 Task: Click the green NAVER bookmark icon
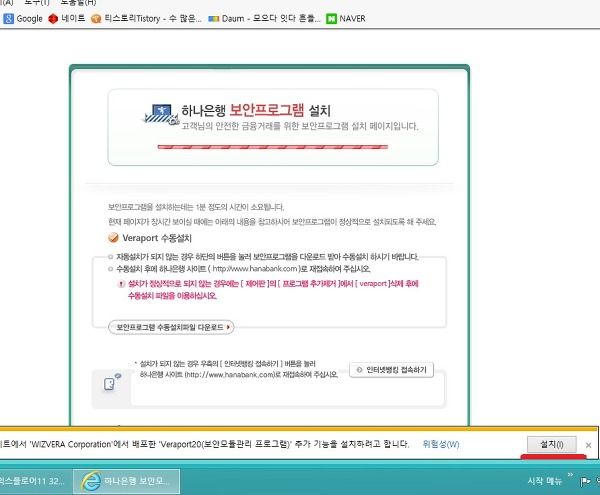click(331, 18)
